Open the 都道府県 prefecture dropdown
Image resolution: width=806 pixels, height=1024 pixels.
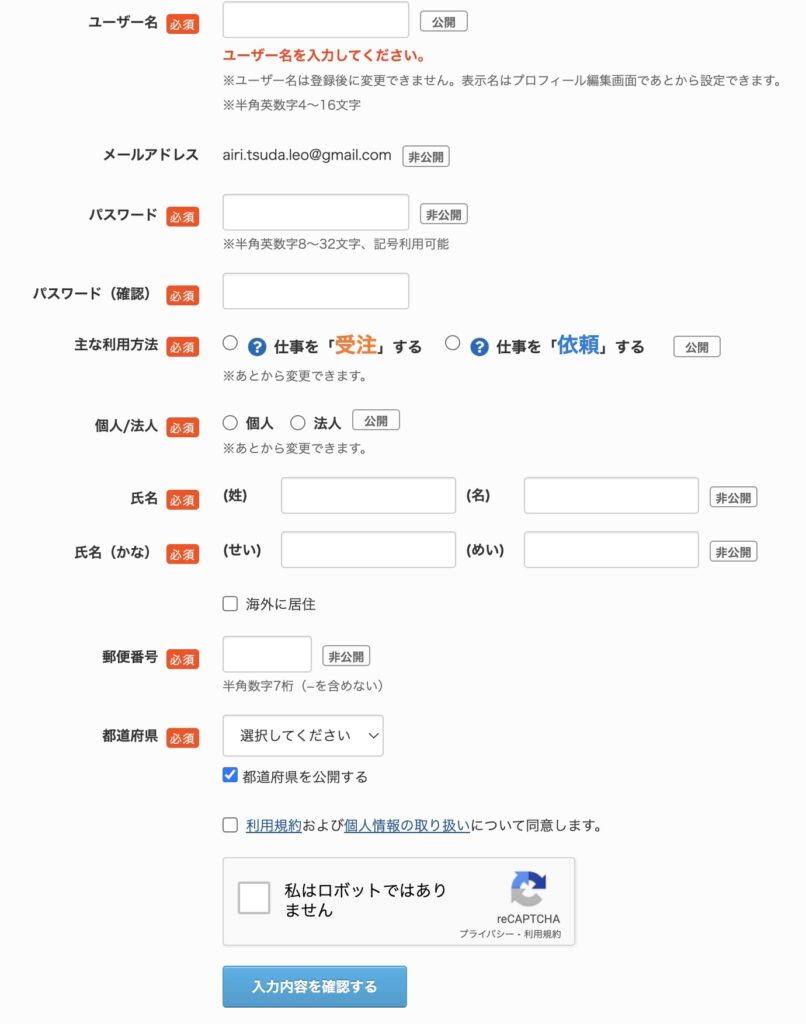303,735
